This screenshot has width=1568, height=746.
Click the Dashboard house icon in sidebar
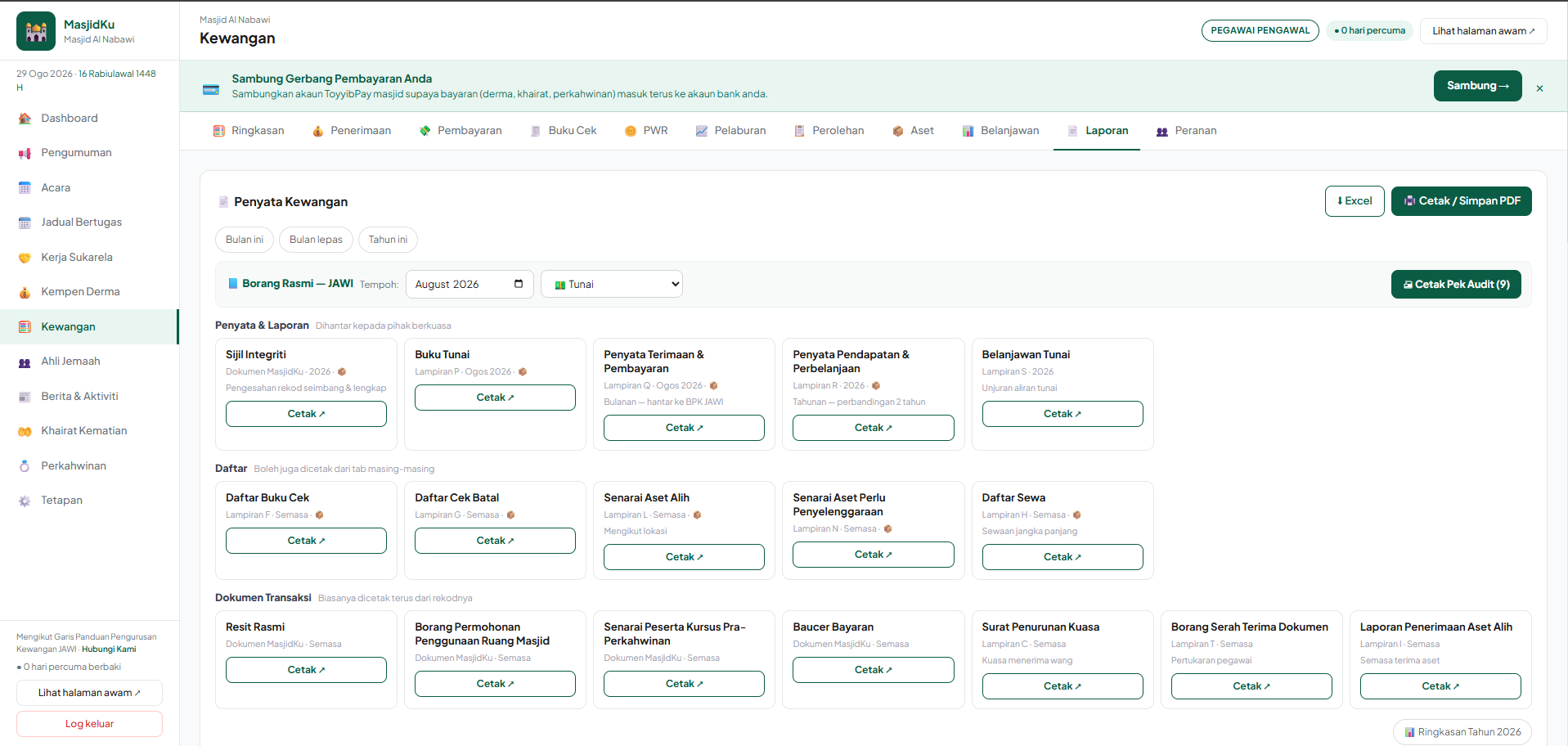(x=25, y=119)
